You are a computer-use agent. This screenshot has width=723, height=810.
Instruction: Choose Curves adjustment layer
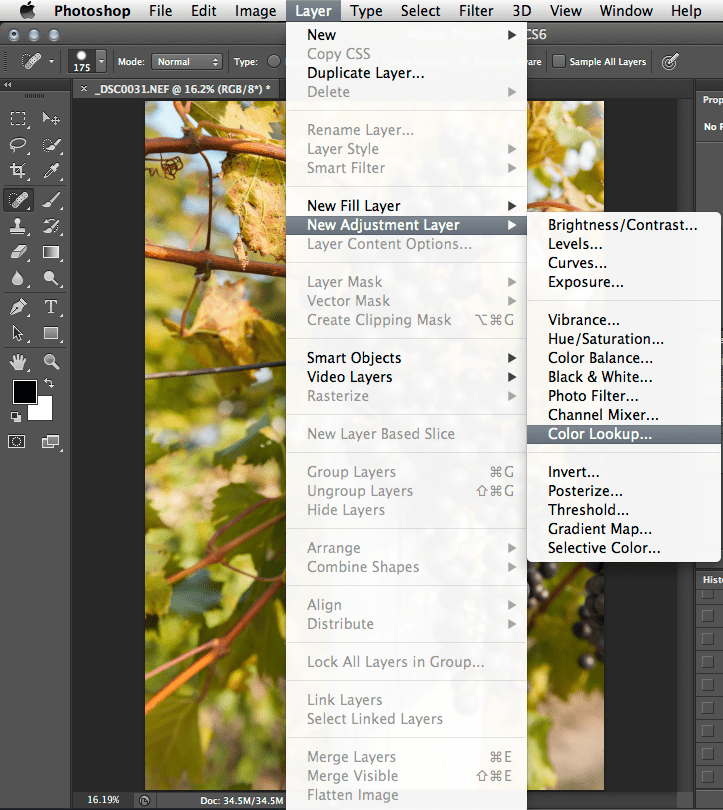(x=624, y=263)
